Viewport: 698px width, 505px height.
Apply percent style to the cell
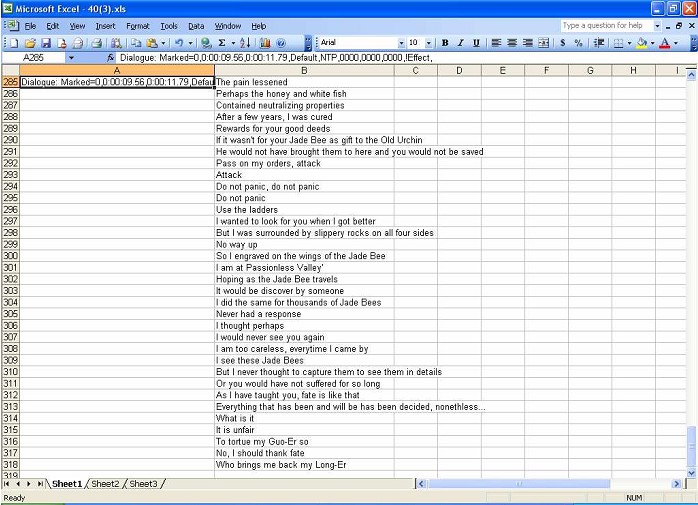(x=578, y=43)
